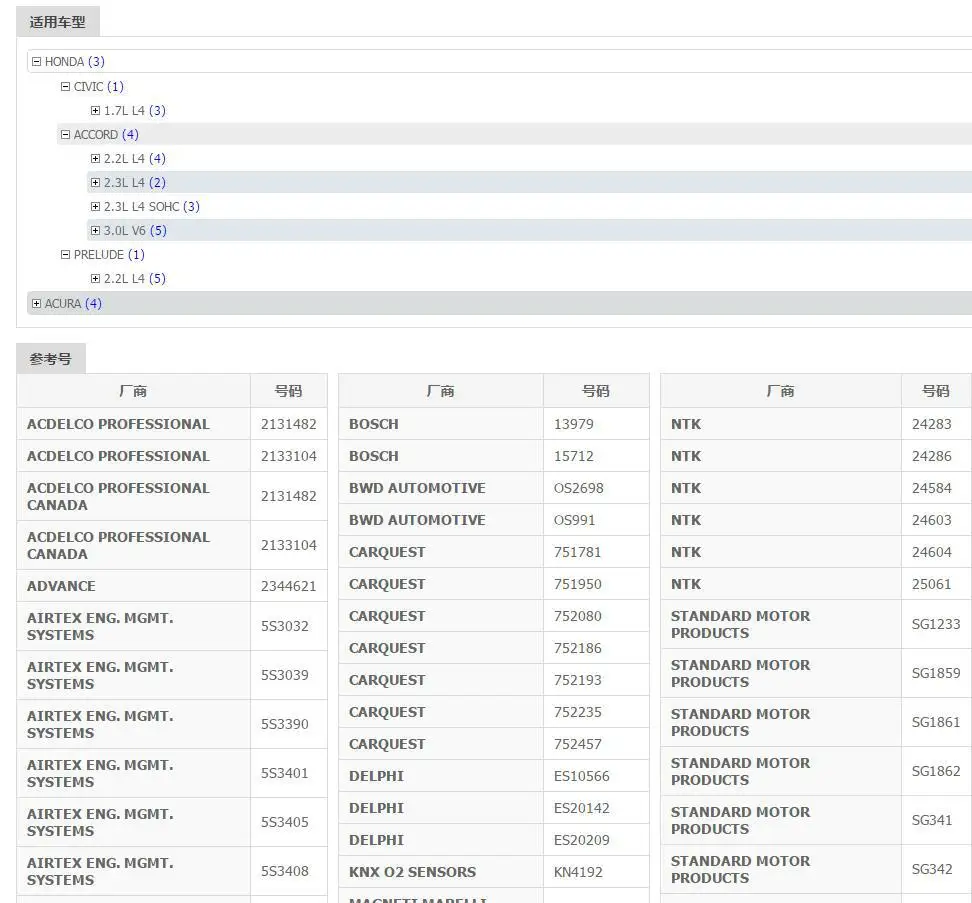Select the 2.2L L4 (5) engine label
This screenshot has height=903, width=972.
tap(135, 278)
